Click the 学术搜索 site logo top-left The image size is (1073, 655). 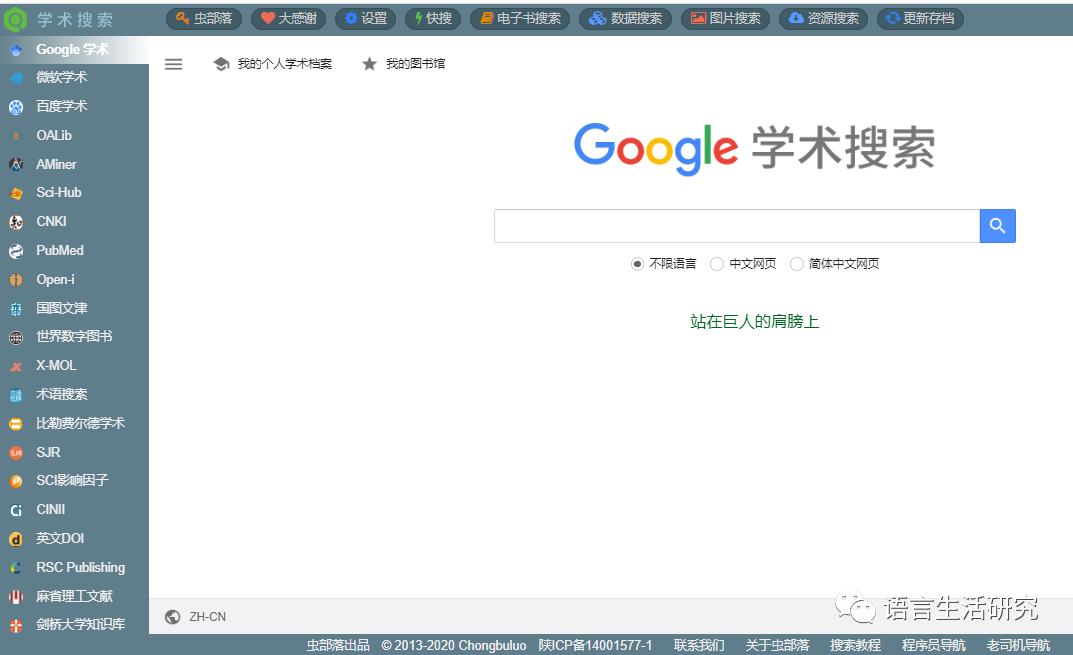pos(59,19)
